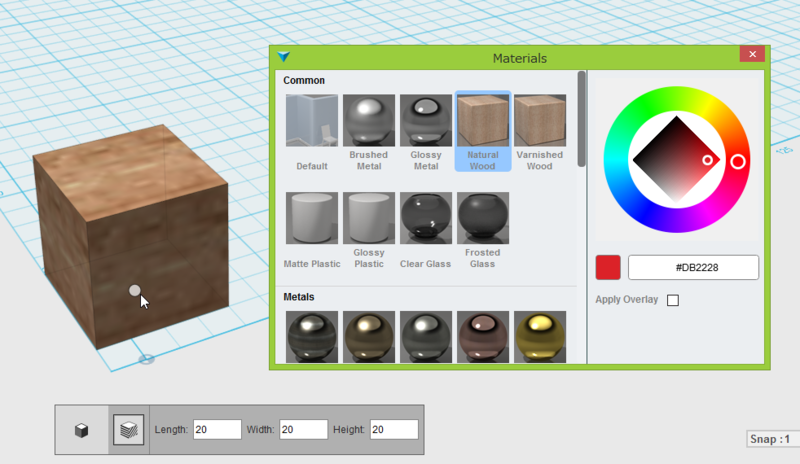Select the Default material thumbnail

click(312, 120)
